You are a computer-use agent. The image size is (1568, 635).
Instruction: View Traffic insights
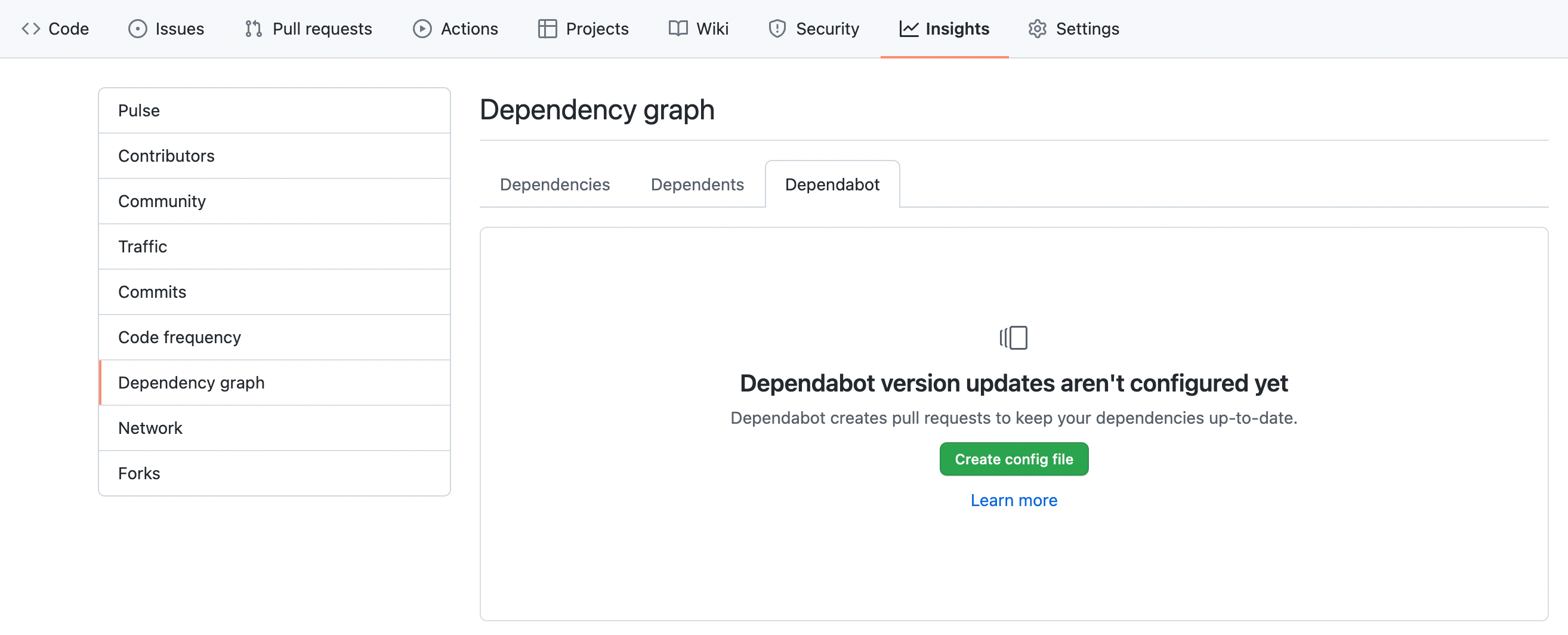(274, 246)
